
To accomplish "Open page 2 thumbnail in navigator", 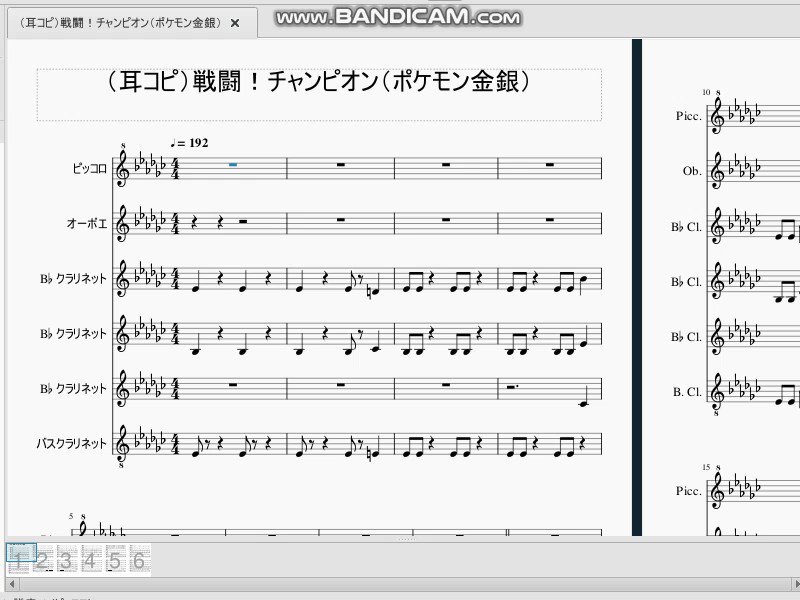I will click(x=42, y=560).
